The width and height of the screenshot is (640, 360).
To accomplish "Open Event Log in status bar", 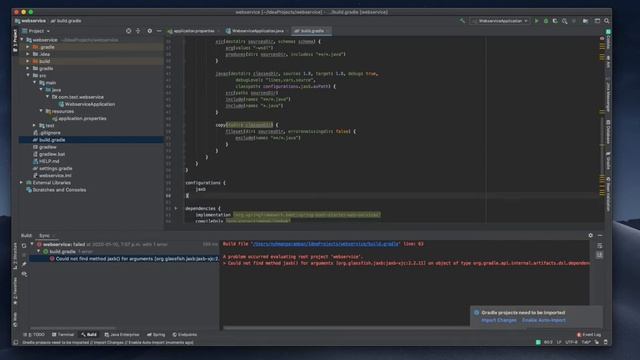I will 589,335.
